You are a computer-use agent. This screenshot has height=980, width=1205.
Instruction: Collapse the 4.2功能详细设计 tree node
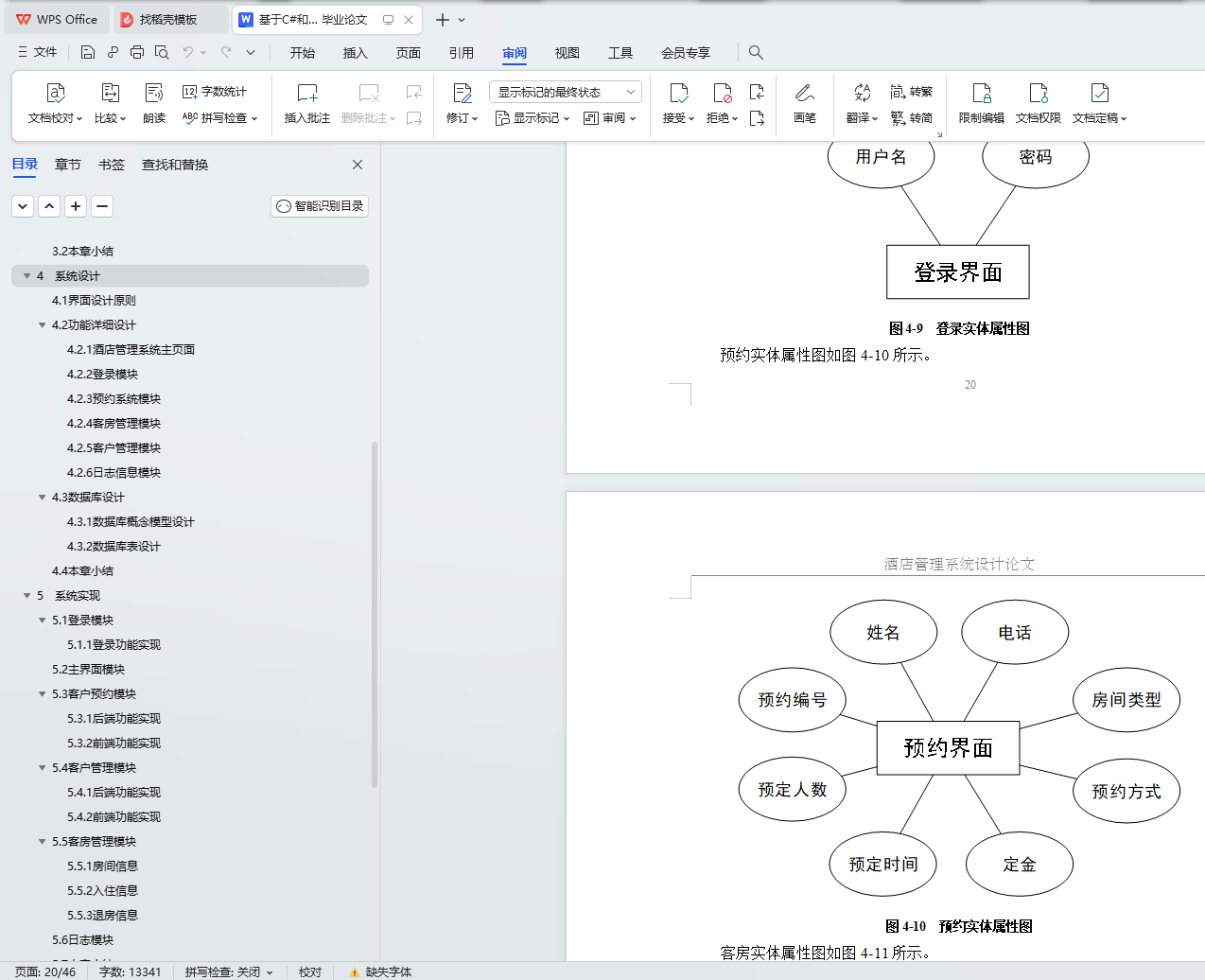tap(42, 325)
